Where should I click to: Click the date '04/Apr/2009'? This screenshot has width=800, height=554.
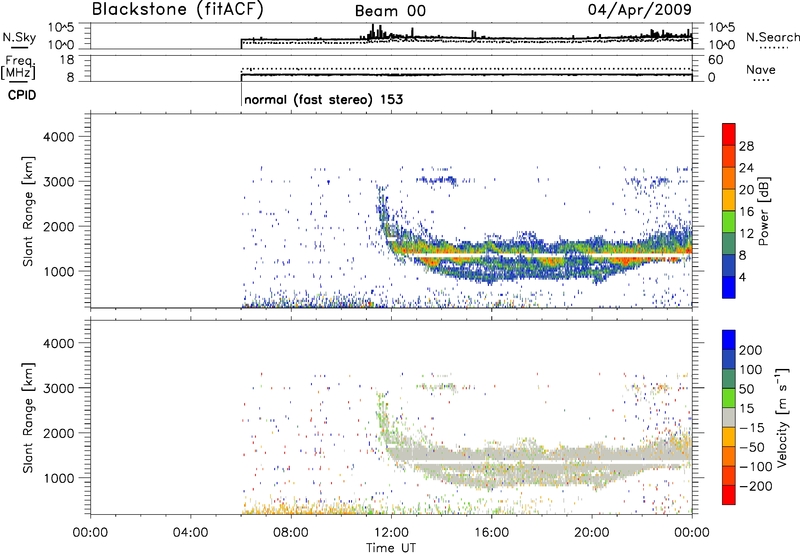click(639, 9)
